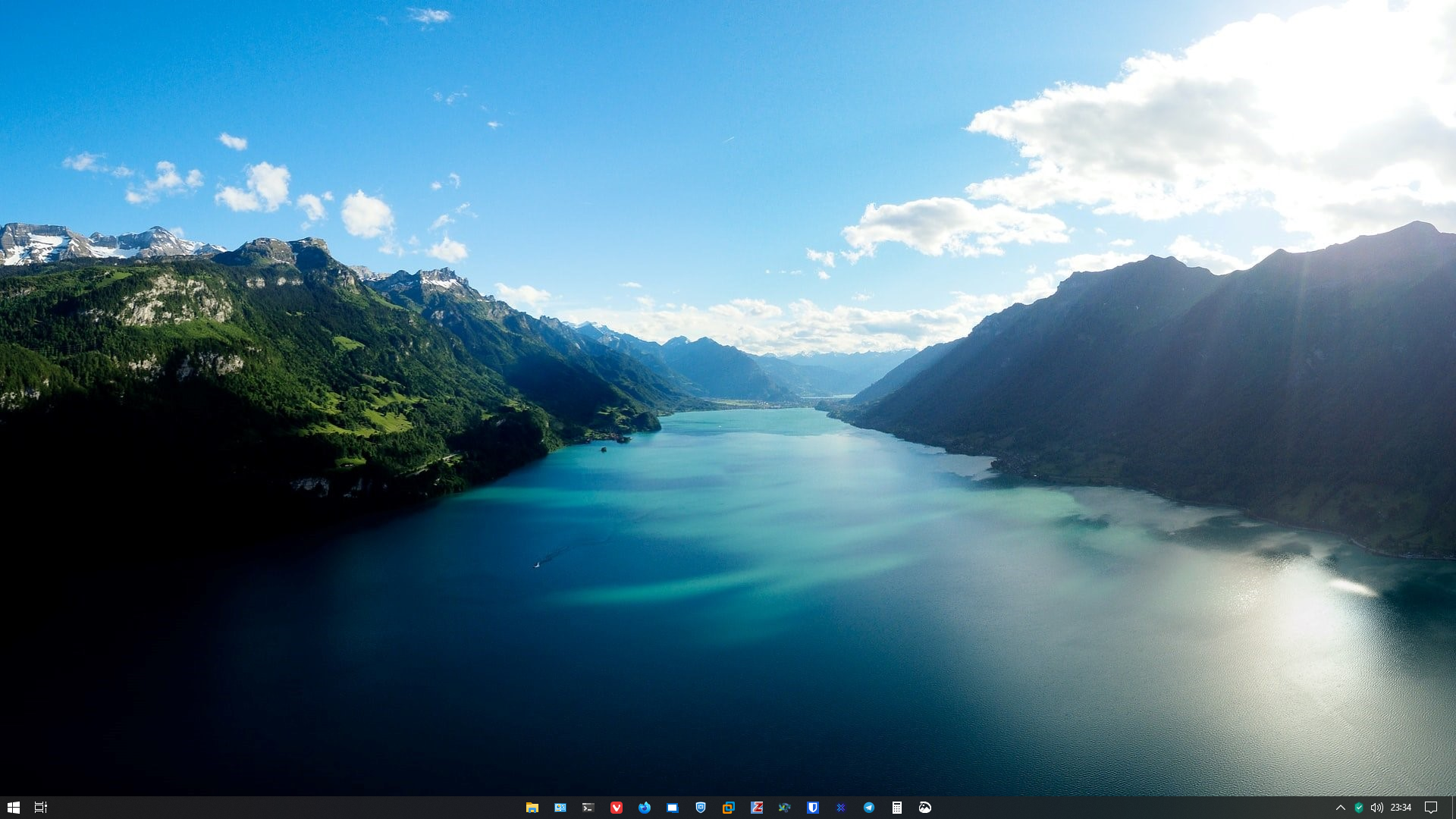Open the volume speaker control
This screenshot has height=819, width=1456.
pos(1377,808)
